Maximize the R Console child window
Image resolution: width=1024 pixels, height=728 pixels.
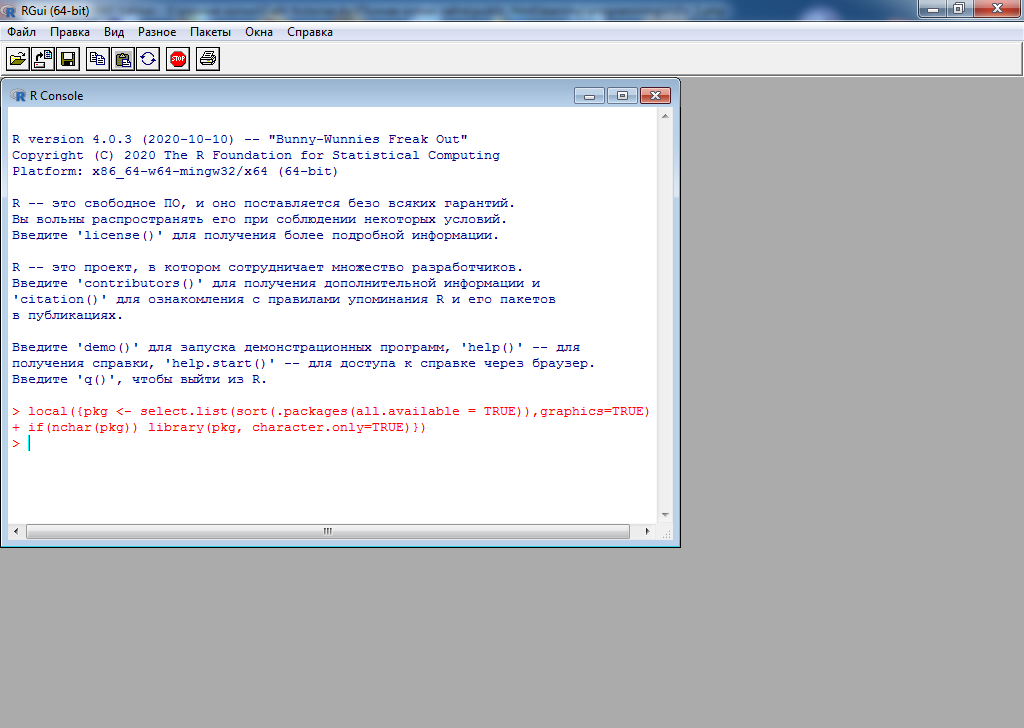622,96
